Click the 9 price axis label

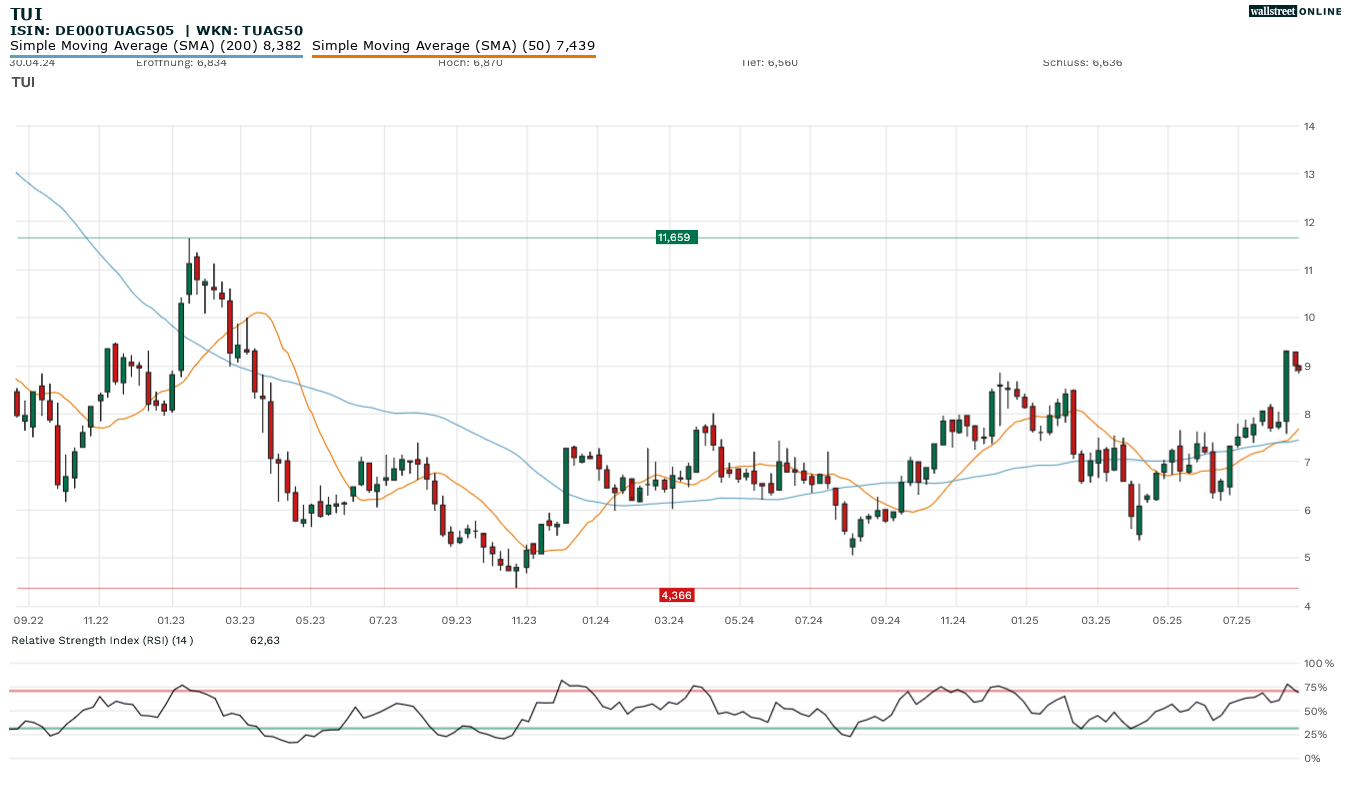pyautogui.click(x=1307, y=366)
